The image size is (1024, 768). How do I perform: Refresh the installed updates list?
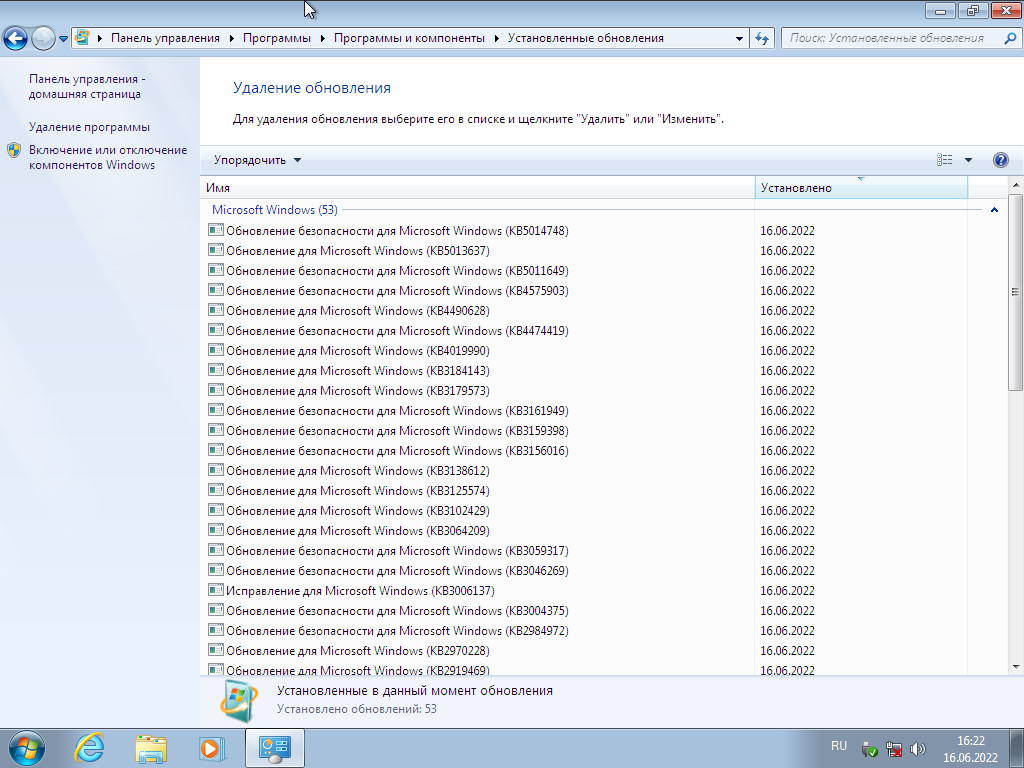762,39
